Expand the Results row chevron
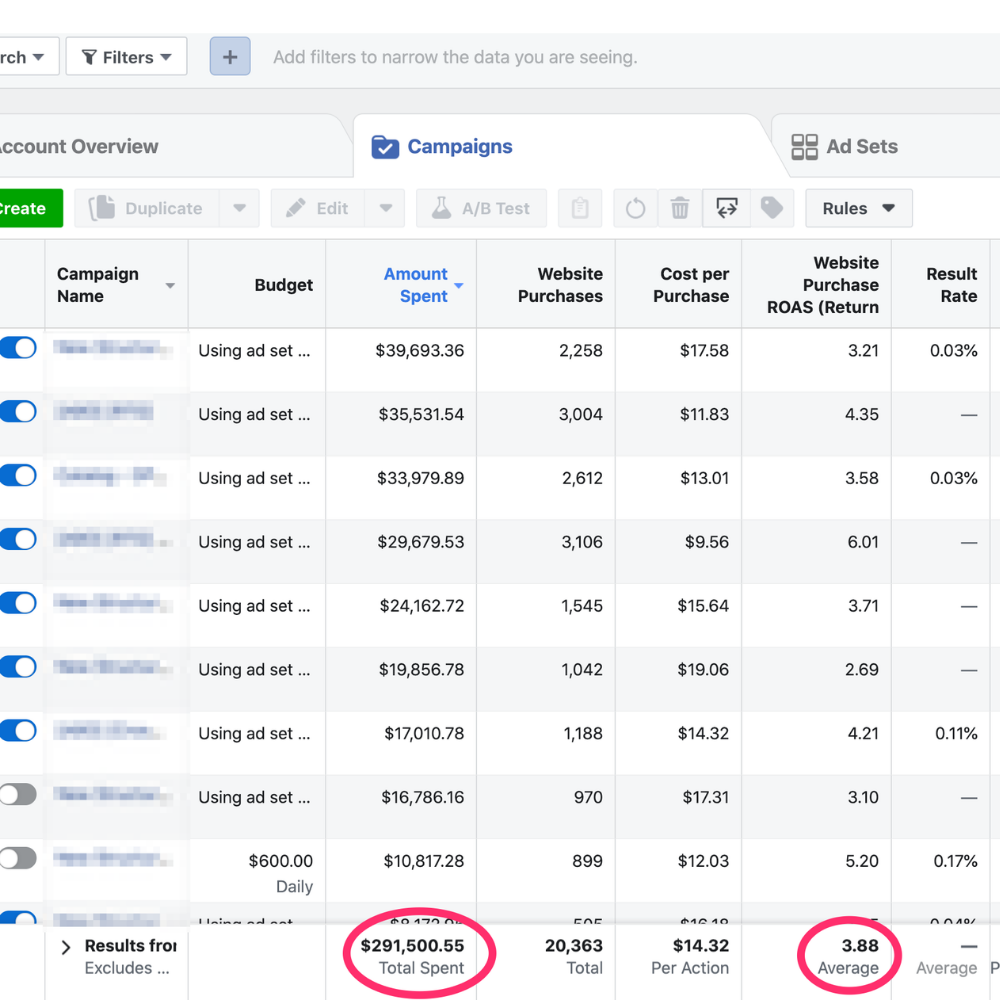Image resolution: width=1000 pixels, height=1000 pixels. coord(66,947)
